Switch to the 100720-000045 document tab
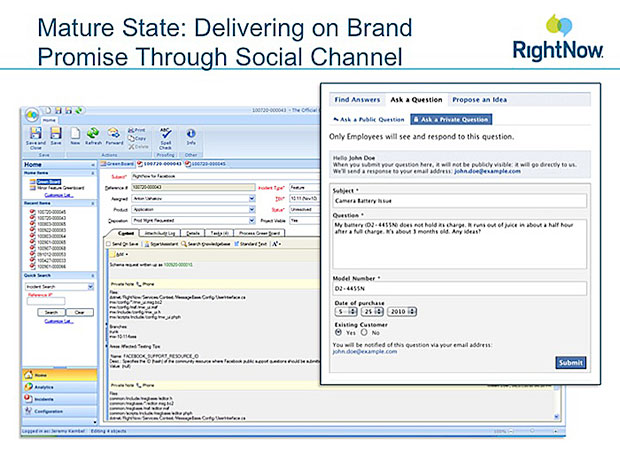The image size is (620, 465). coord(206,164)
